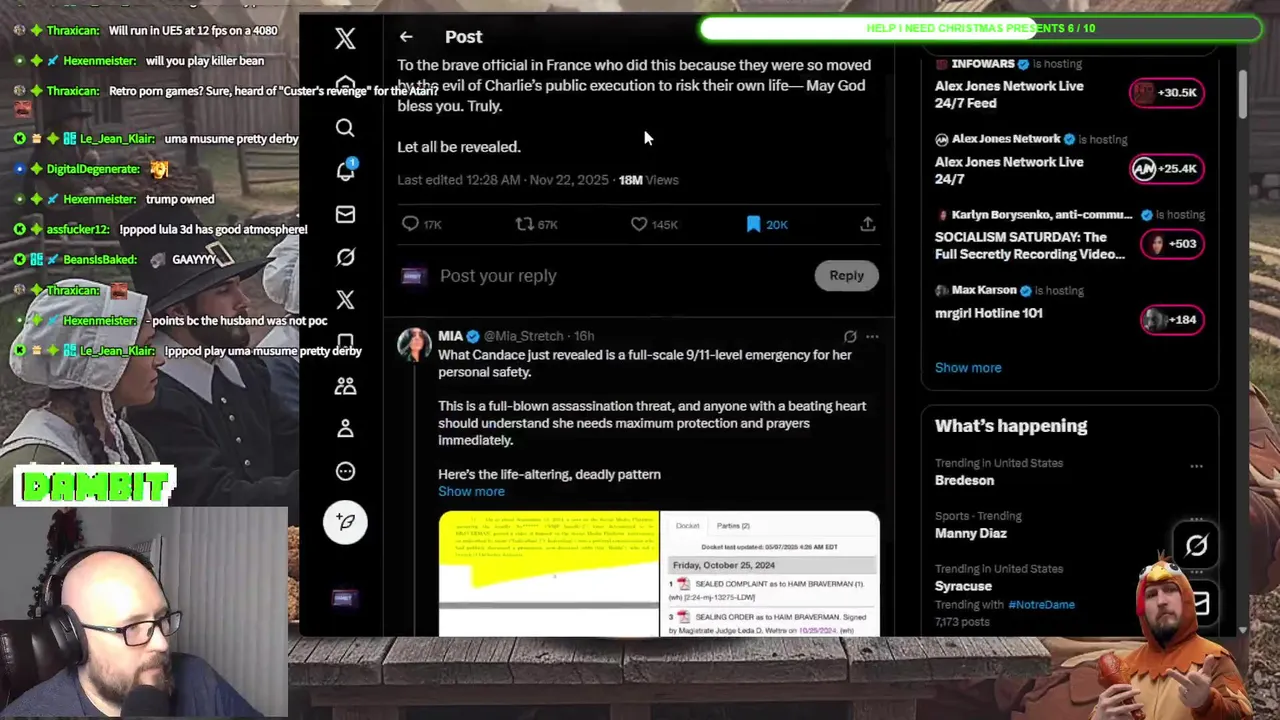Click the MIA display name

click(450, 336)
